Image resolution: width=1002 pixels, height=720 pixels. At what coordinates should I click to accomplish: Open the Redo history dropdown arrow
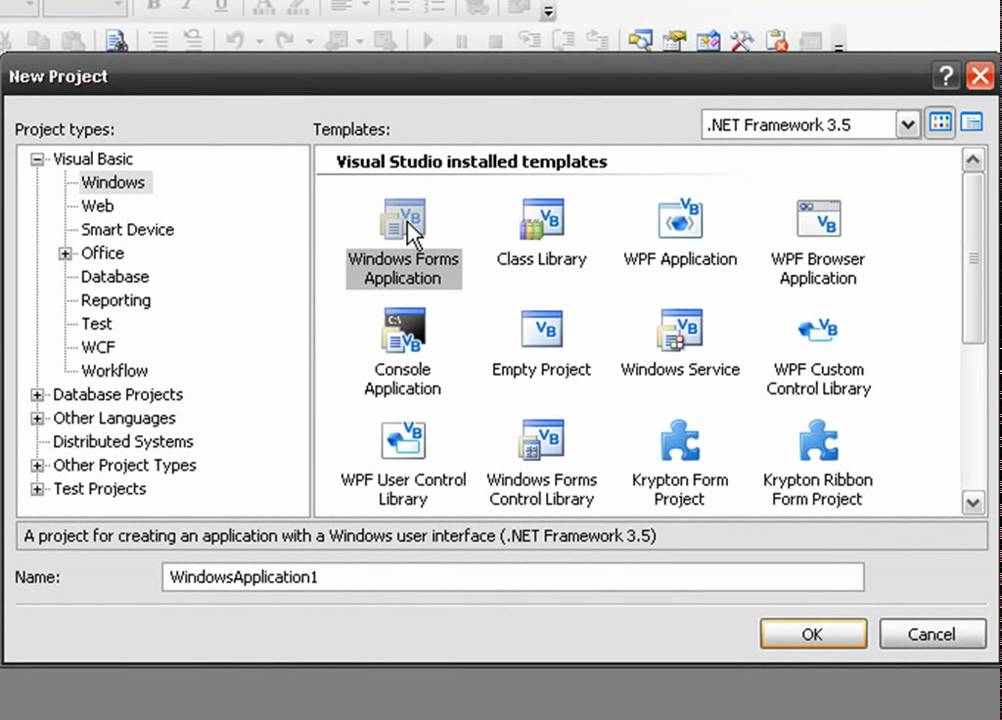click(309, 42)
